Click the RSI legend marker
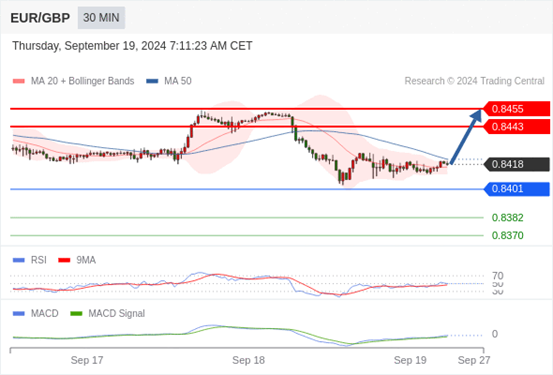Screen dimensions: 553x375 [19, 260]
